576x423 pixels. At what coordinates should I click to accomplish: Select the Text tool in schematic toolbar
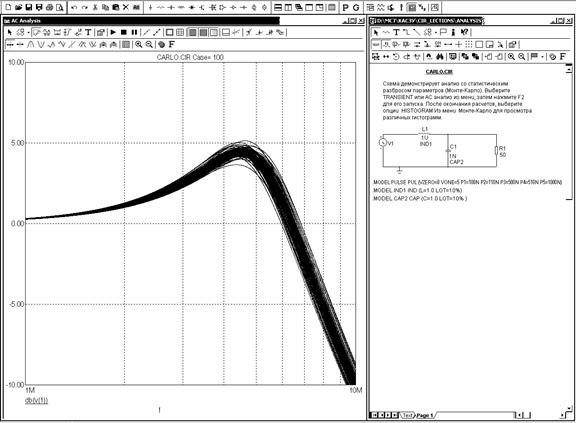point(396,32)
